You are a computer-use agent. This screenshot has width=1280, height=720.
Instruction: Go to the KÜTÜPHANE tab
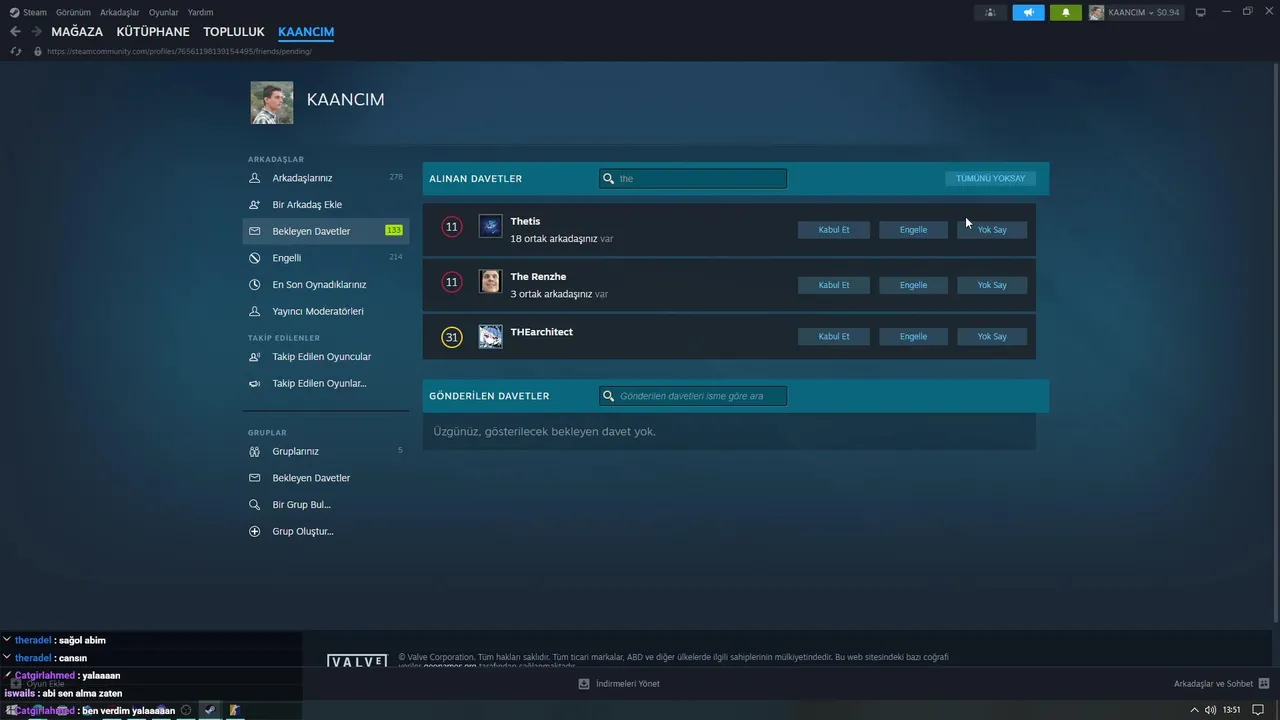pos(153,32)
